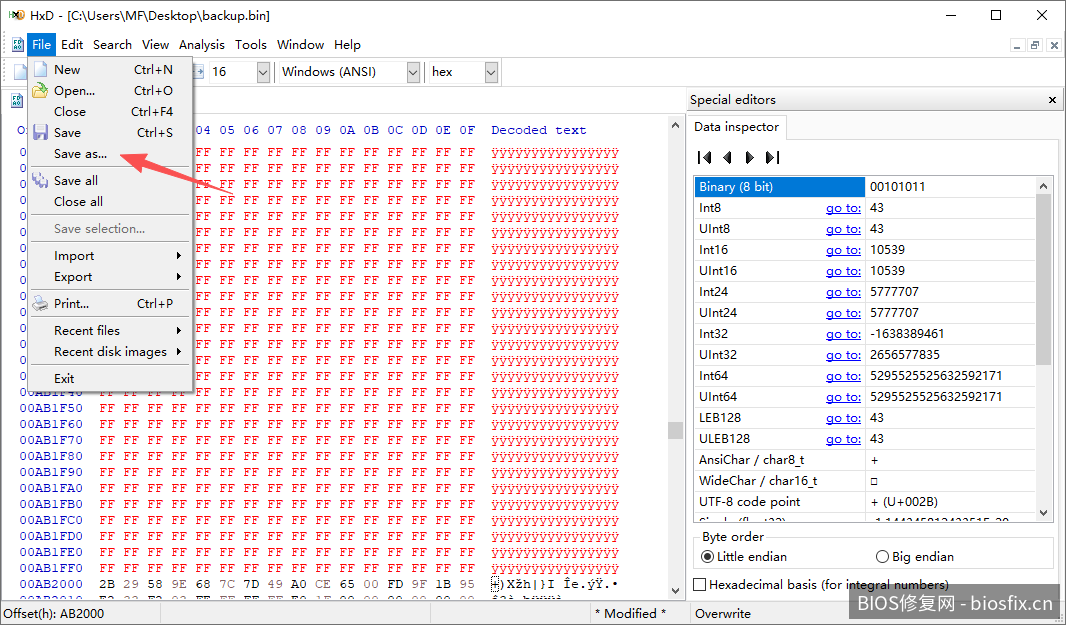This screenshot has height=625, width=1066.
Task: Click the Save all icon in File menu
Action: [x=40, y=181]
